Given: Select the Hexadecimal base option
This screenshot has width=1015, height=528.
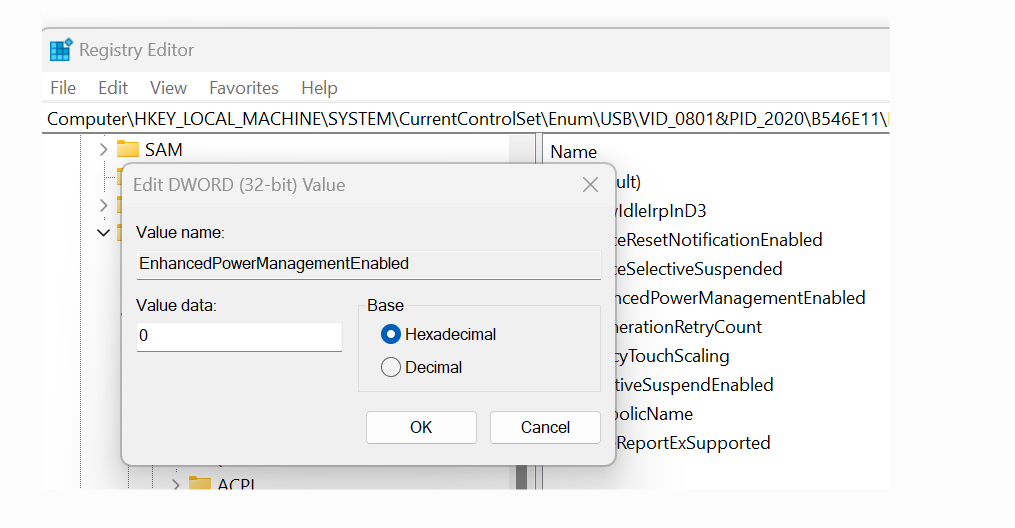Looking at the screenshot, I should [x=391, y=334].
